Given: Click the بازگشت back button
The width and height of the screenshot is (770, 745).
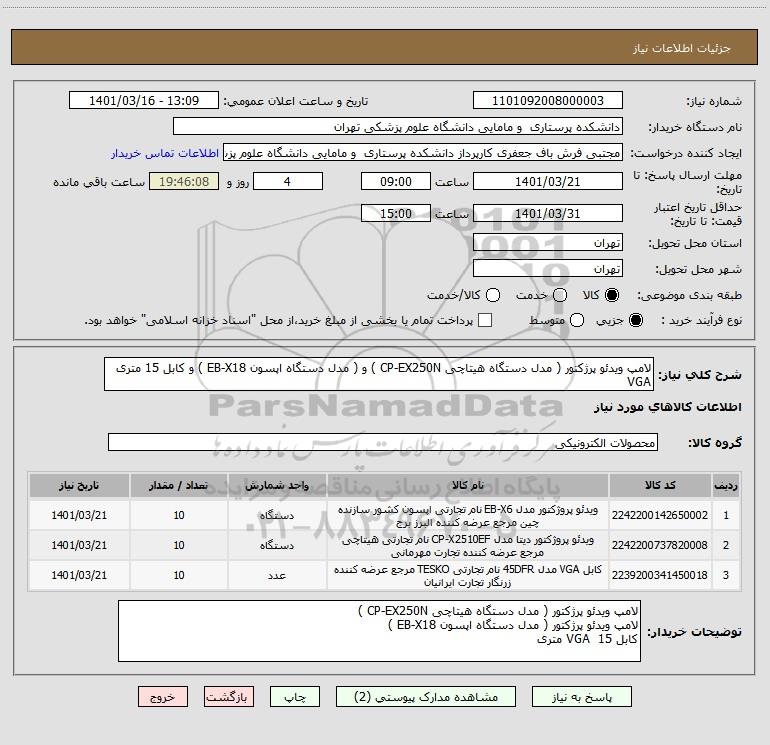Looking at the screenshot, I should point(229,697).
